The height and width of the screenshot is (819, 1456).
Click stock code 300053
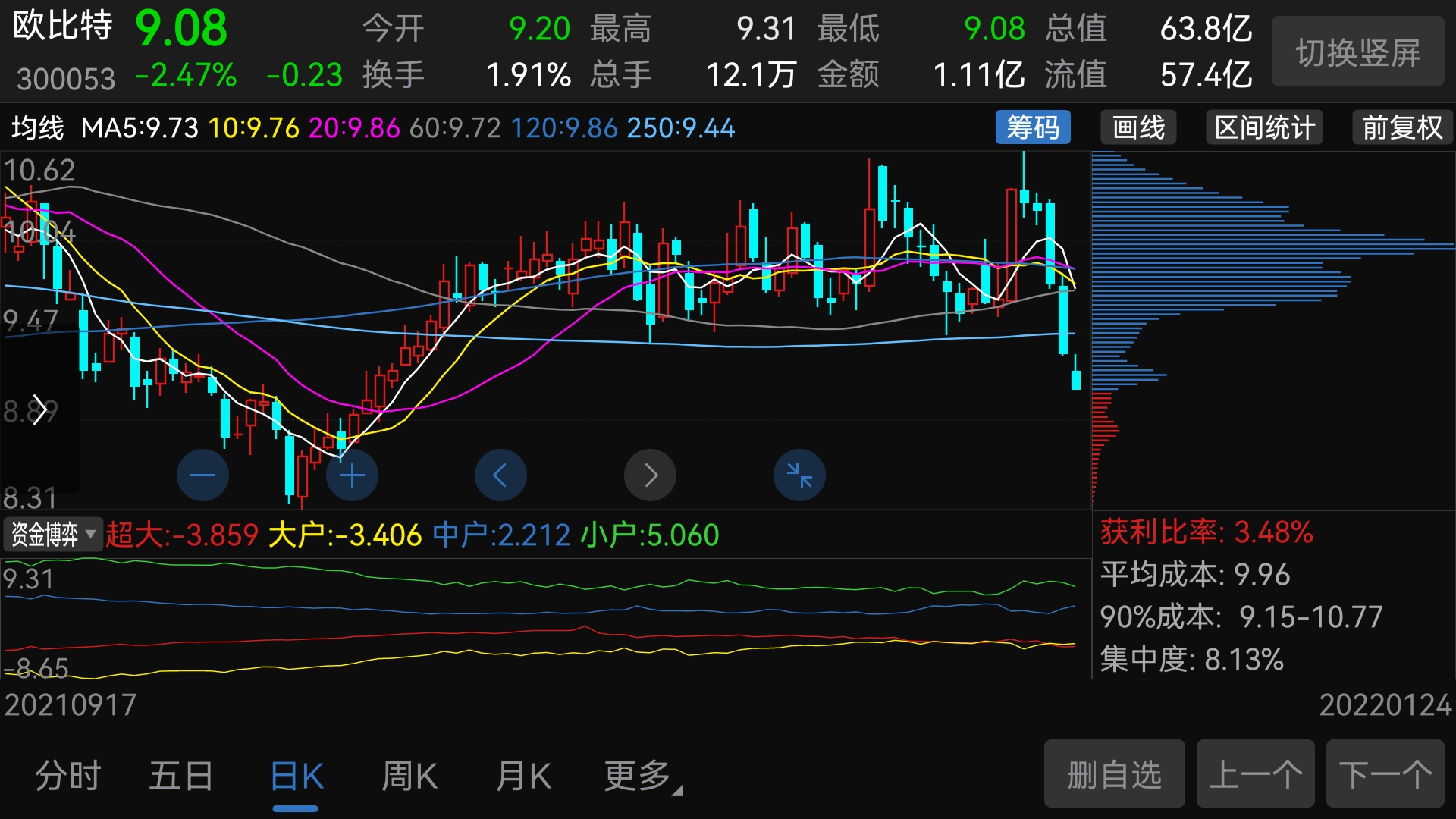pyautogui.click(x=66, y=79)
